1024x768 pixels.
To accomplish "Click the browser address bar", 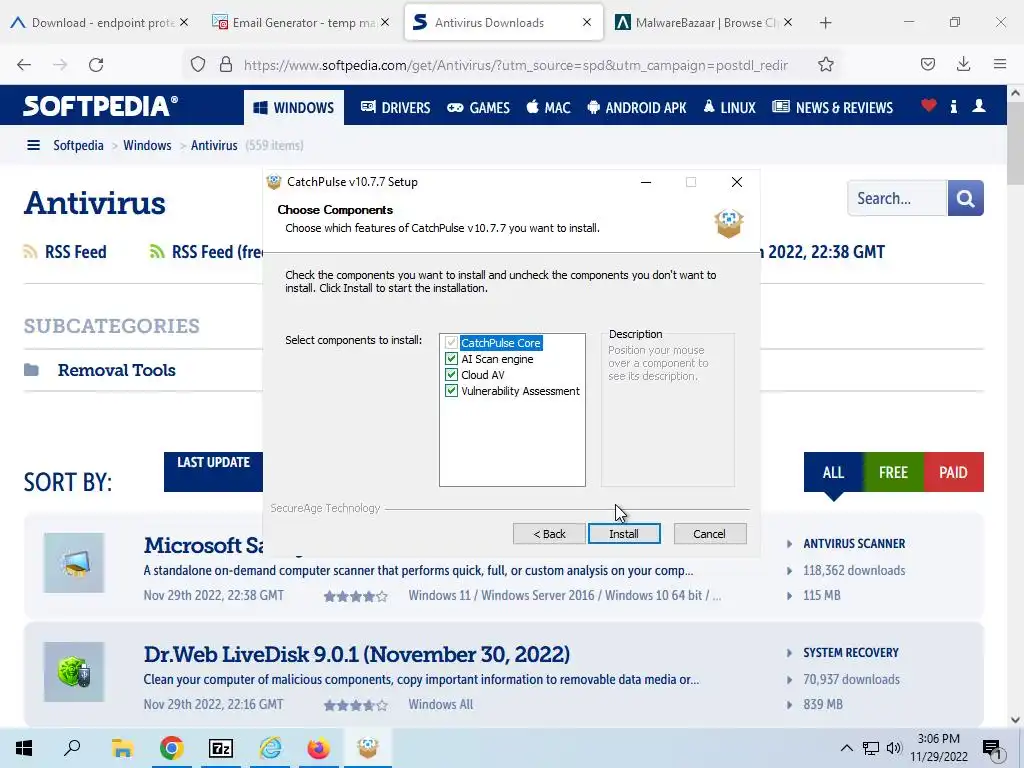I will 516,65.
